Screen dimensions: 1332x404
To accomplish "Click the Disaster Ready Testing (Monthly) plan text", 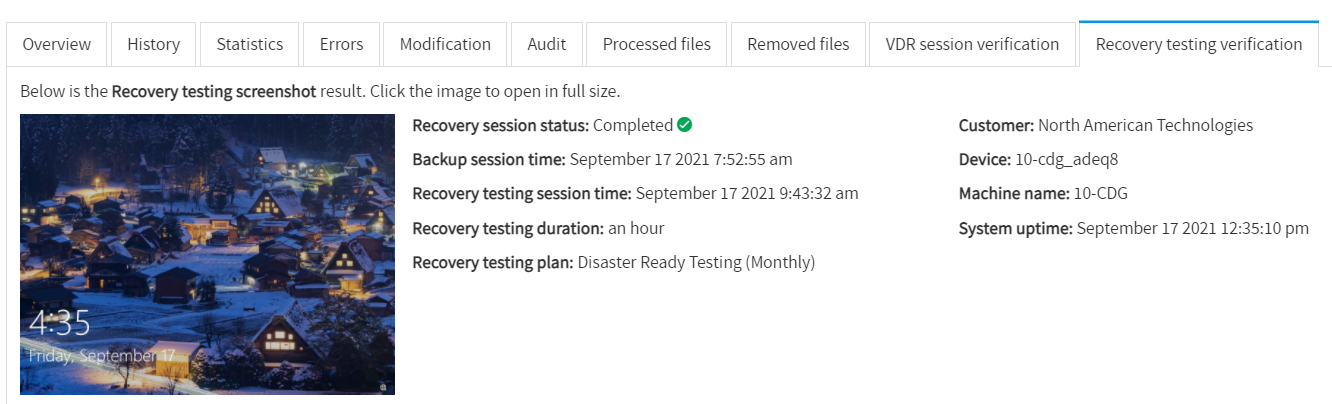I will pyautogui.click(x=697, y=262).
